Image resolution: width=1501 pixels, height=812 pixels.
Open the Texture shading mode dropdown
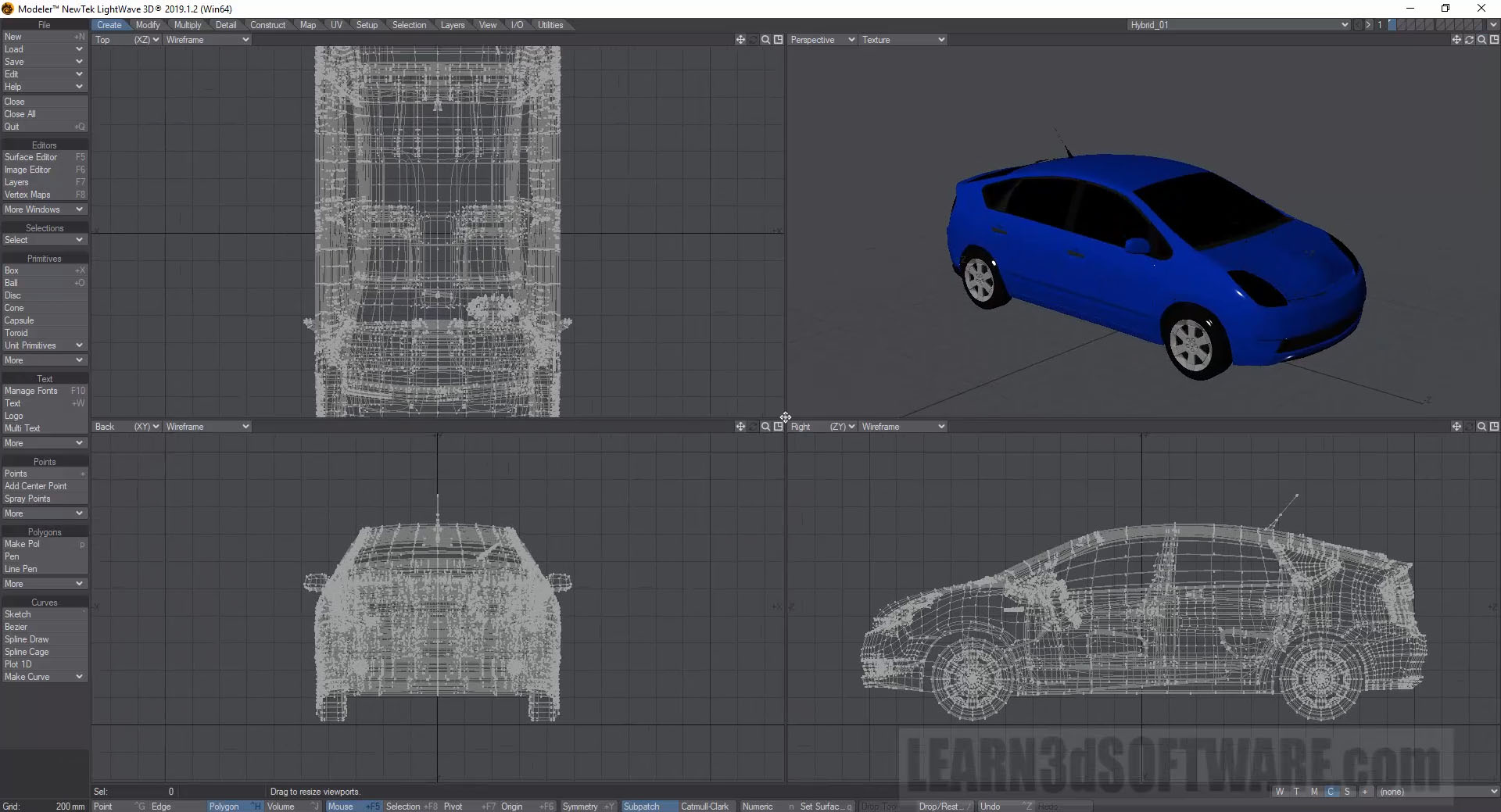click(x=903, y=40)
